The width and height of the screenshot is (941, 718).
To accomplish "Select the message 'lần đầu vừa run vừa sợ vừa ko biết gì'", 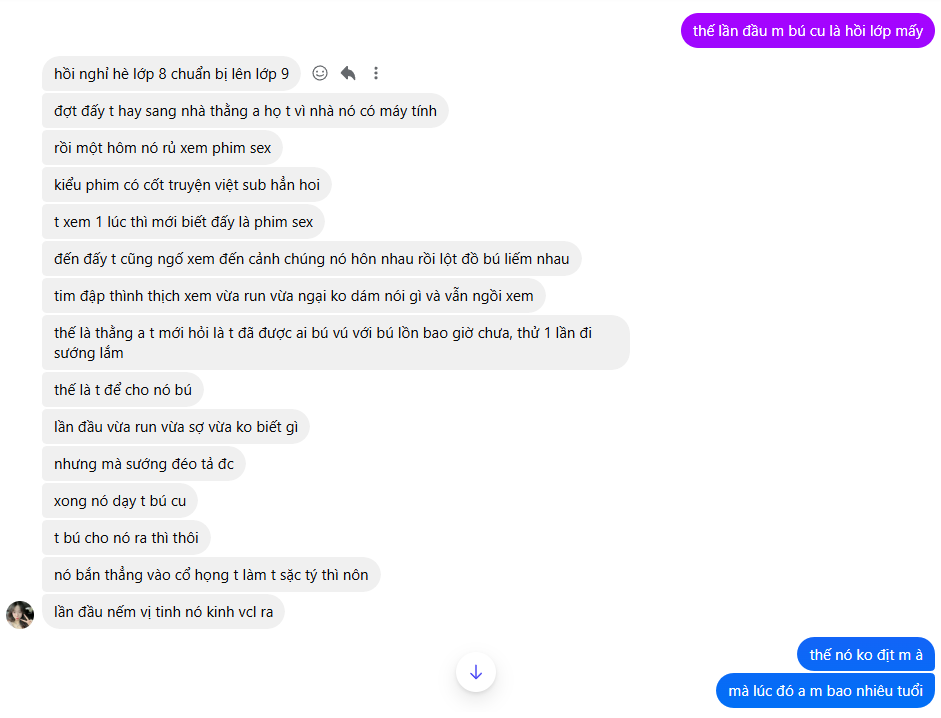I will point(174,426).
